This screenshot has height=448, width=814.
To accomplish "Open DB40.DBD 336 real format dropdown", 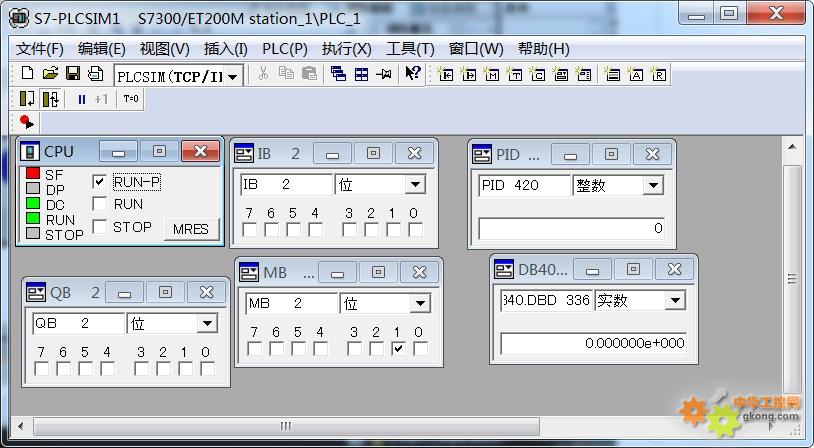I will (675, 300).
